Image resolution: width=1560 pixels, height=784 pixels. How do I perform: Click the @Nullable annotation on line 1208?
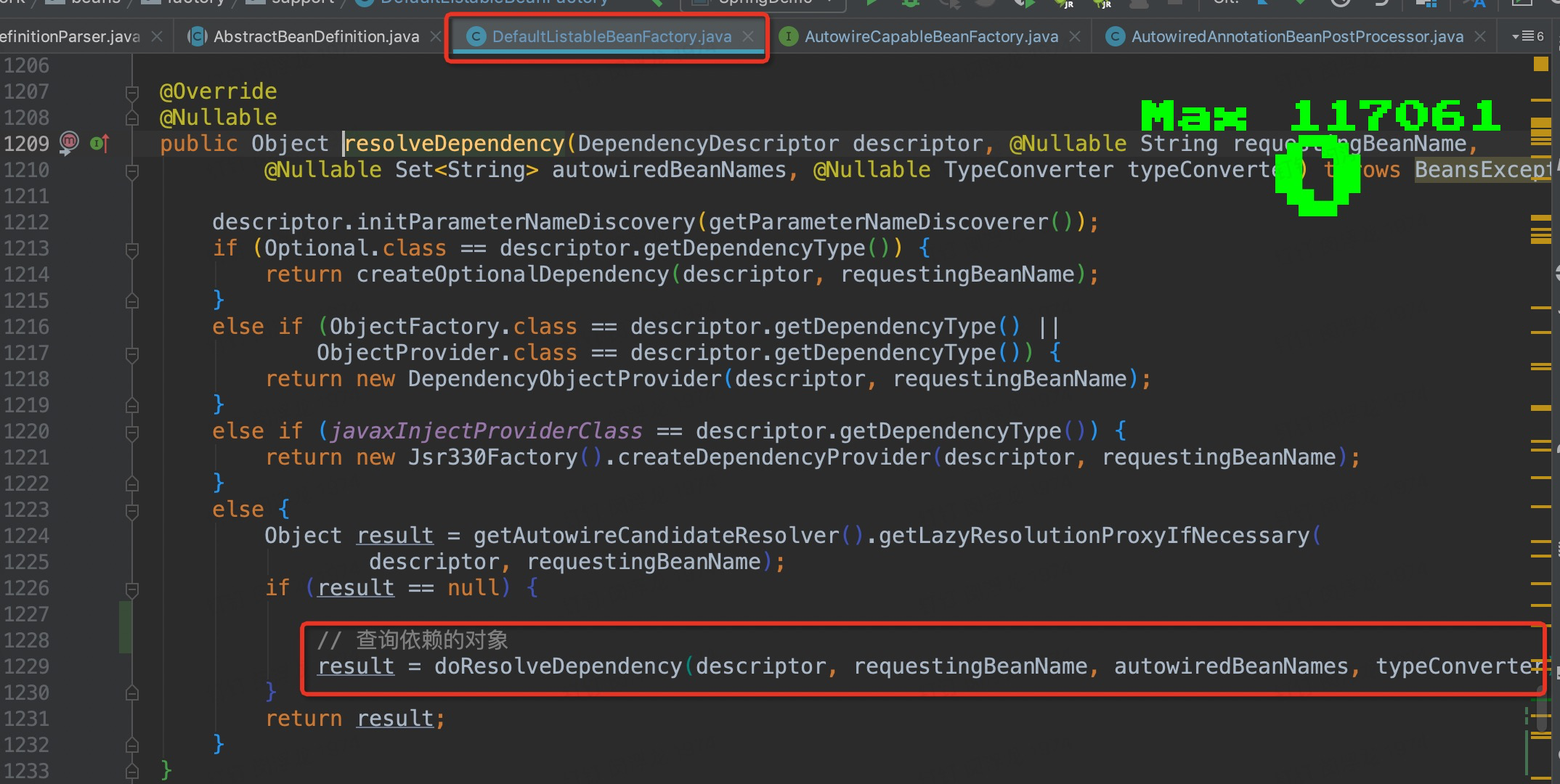(x=218, y=118)
